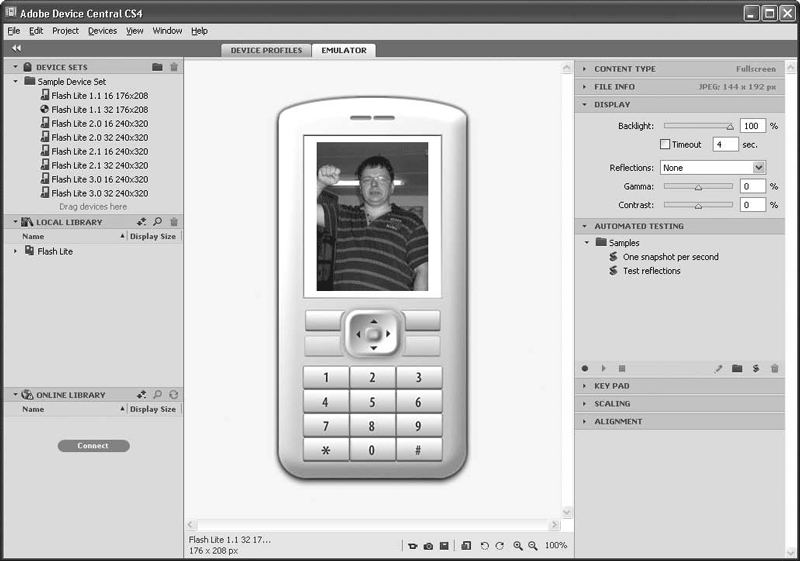Expand the Key Pad panel
This screenshot has height=561, width=800.
(612, 386)
